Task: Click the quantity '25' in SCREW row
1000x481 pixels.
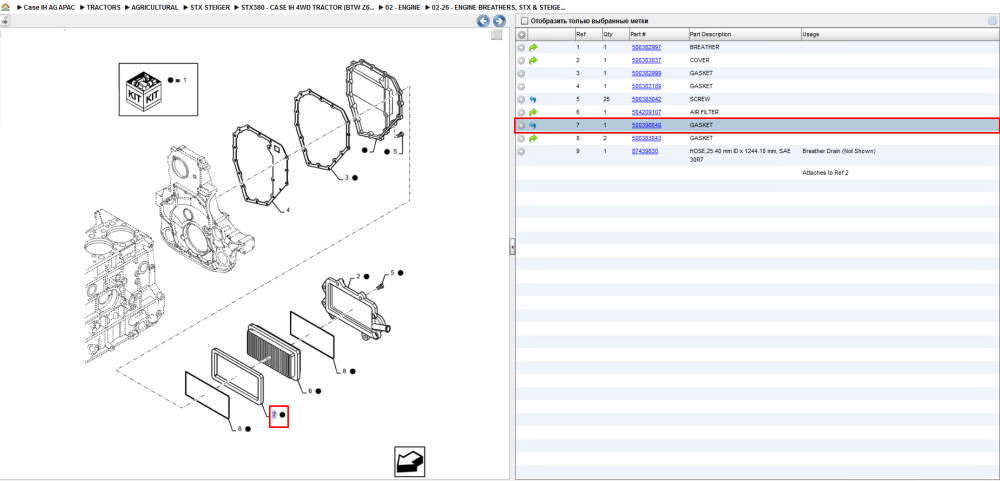Action: coord(607,100)
